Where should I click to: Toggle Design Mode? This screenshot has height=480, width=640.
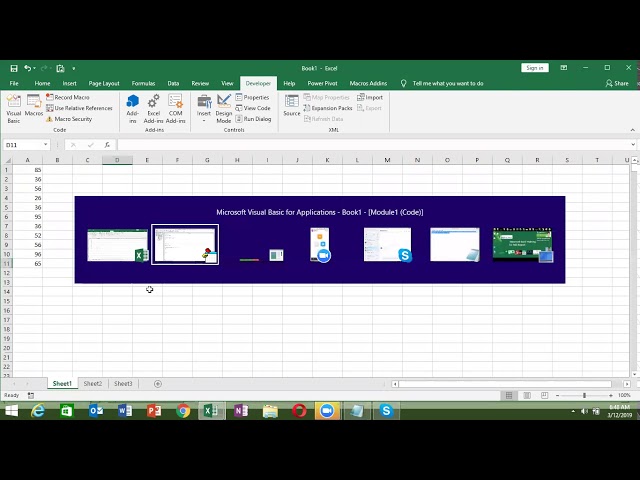pyautogui.click(x=224, y=109)
